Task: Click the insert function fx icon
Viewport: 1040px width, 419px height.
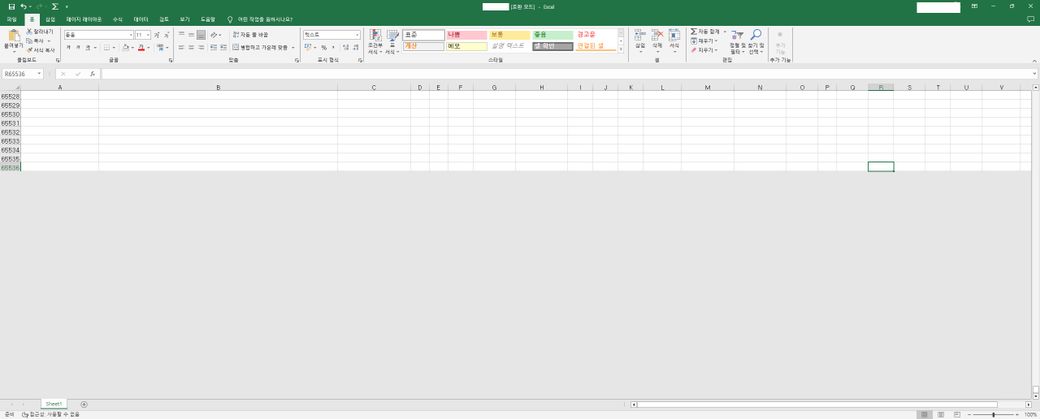Action: 92,74
